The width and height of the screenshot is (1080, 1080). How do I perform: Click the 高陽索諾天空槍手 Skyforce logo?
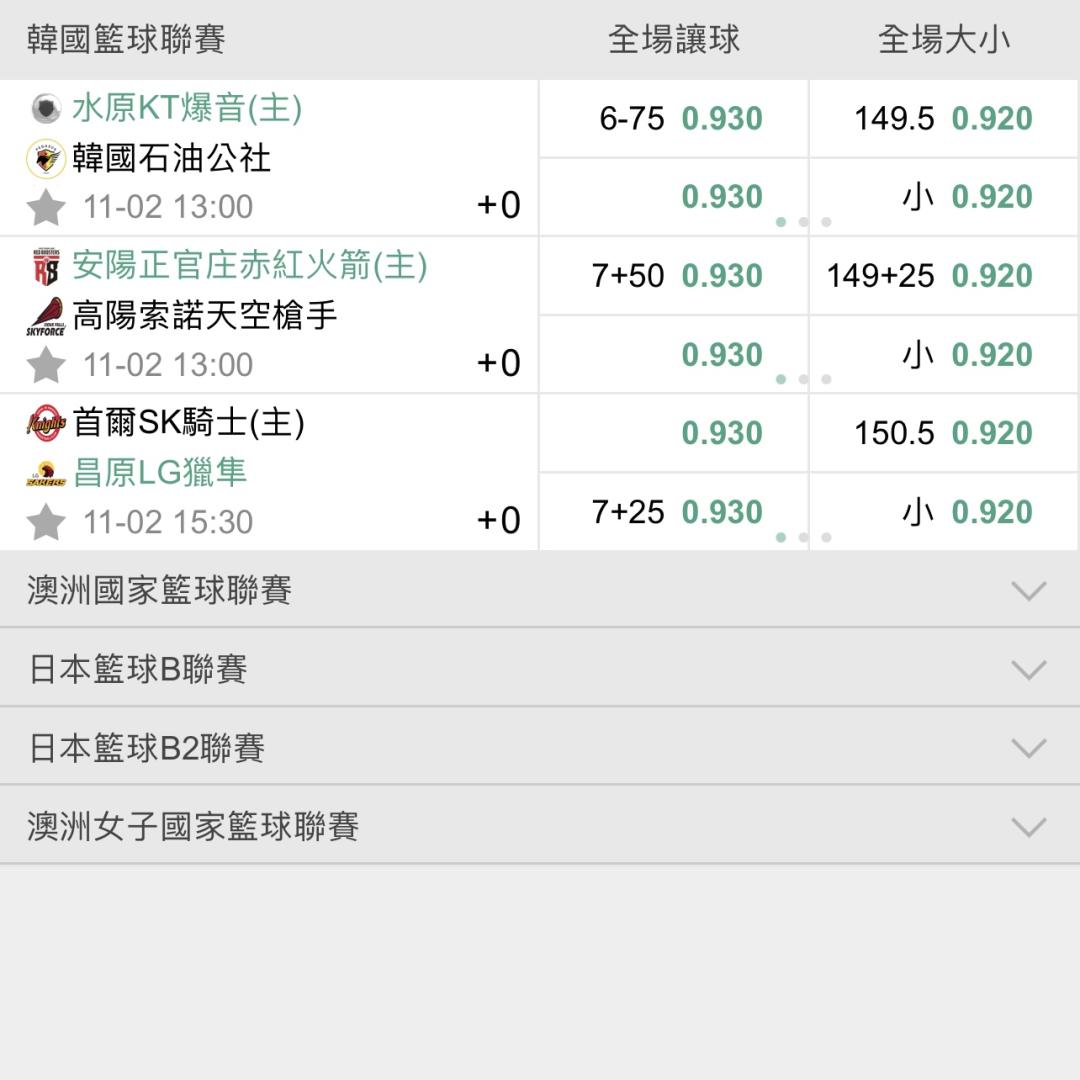click(45, 316)
